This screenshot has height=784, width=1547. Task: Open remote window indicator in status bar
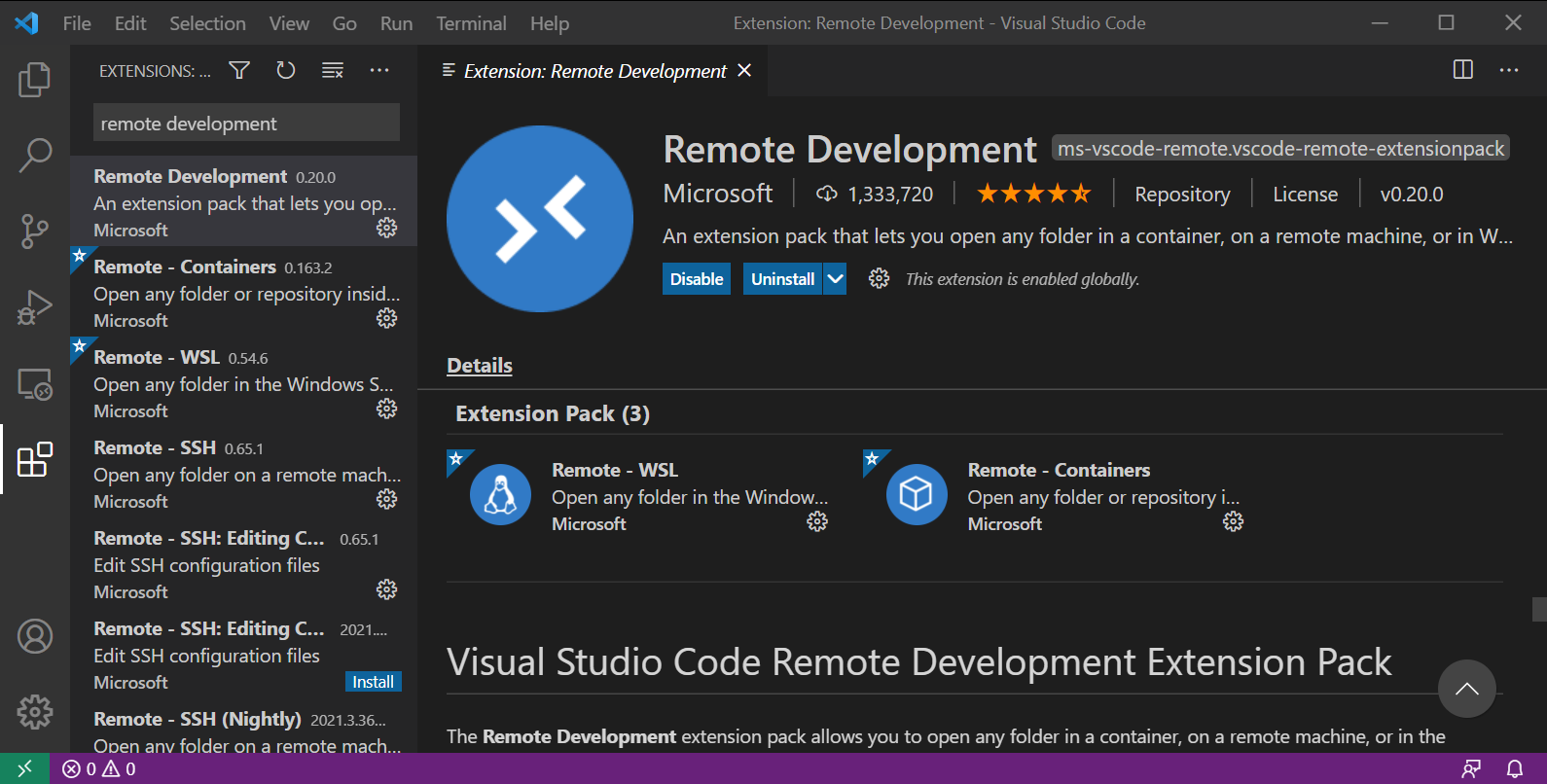pyautogui.click(x=24, y=768)
